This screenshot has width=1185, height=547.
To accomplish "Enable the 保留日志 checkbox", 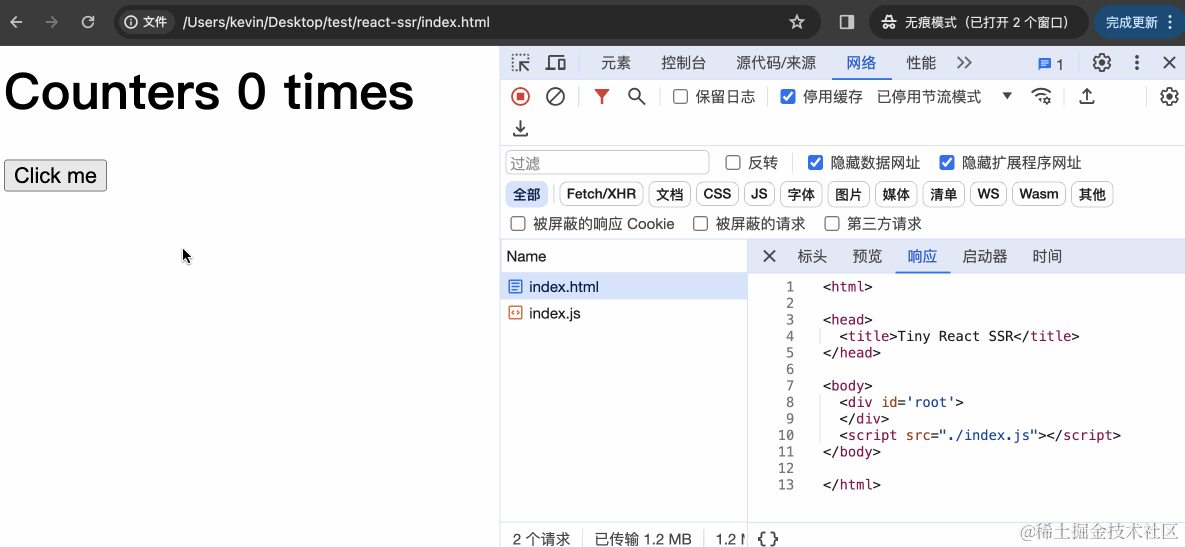I will click(680, 97).
